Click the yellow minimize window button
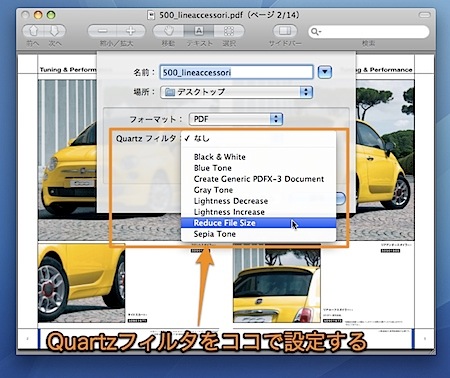The width and height of the screenshot is (450, 378). 38,15
